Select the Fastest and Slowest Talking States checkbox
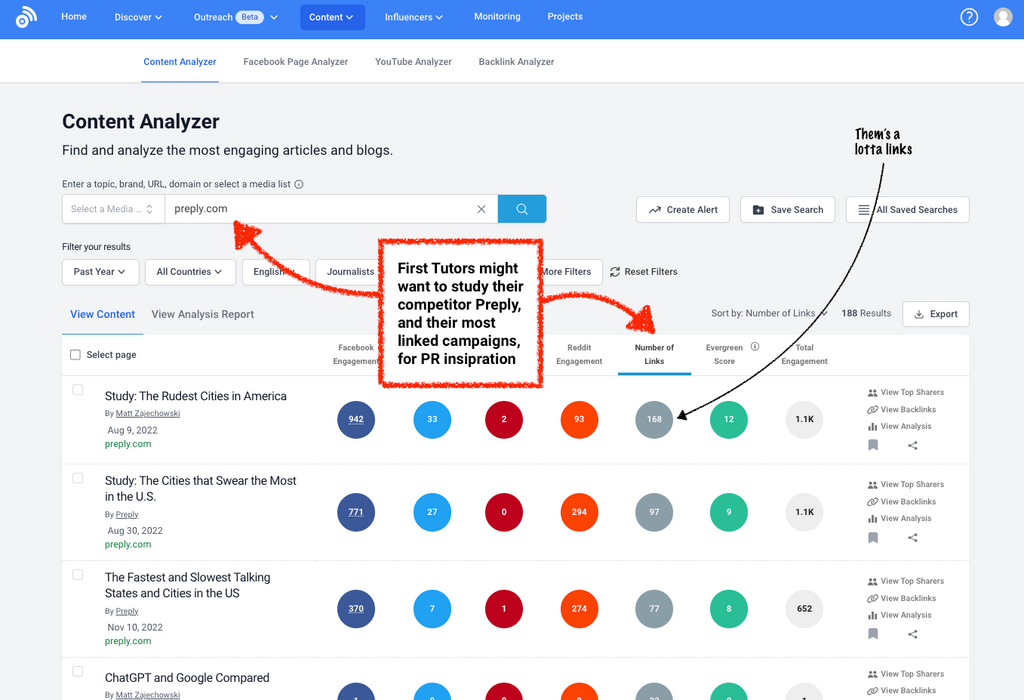Viewport: 1024px width, 700px height. click(78, 574)
